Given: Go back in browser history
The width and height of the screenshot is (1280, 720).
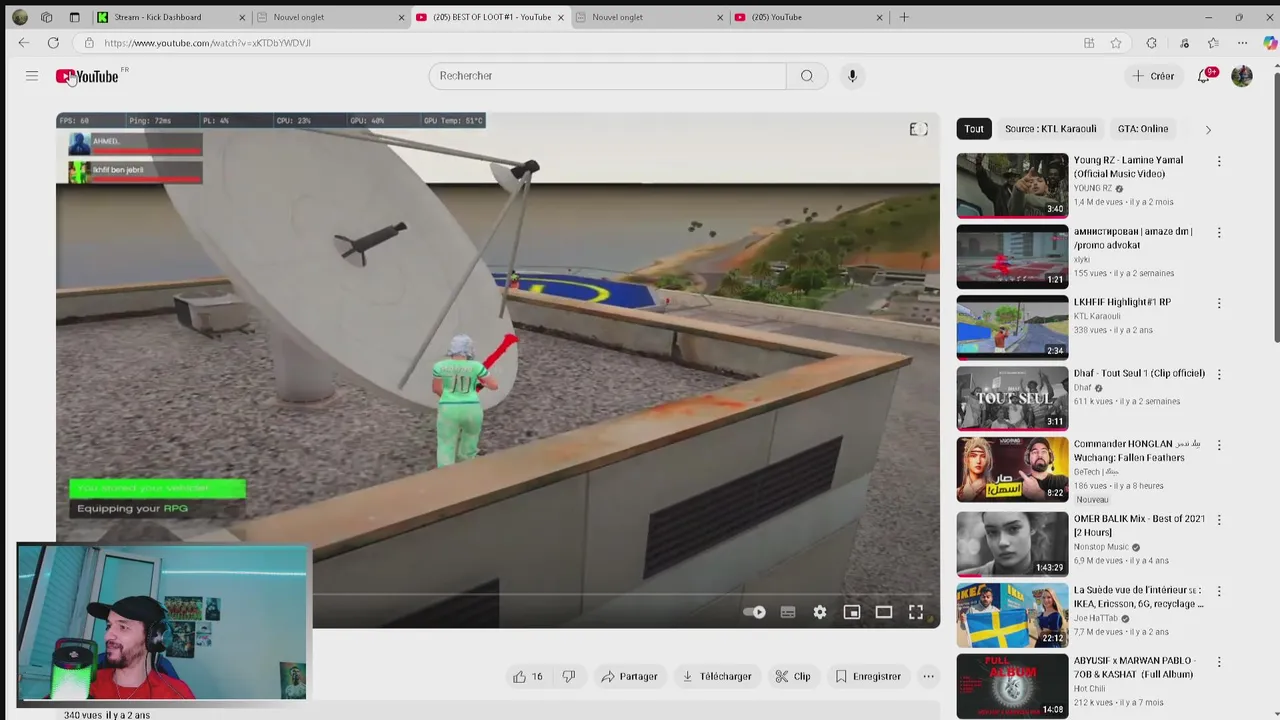Looking at the screenshot, I should [x=24, y=43].
